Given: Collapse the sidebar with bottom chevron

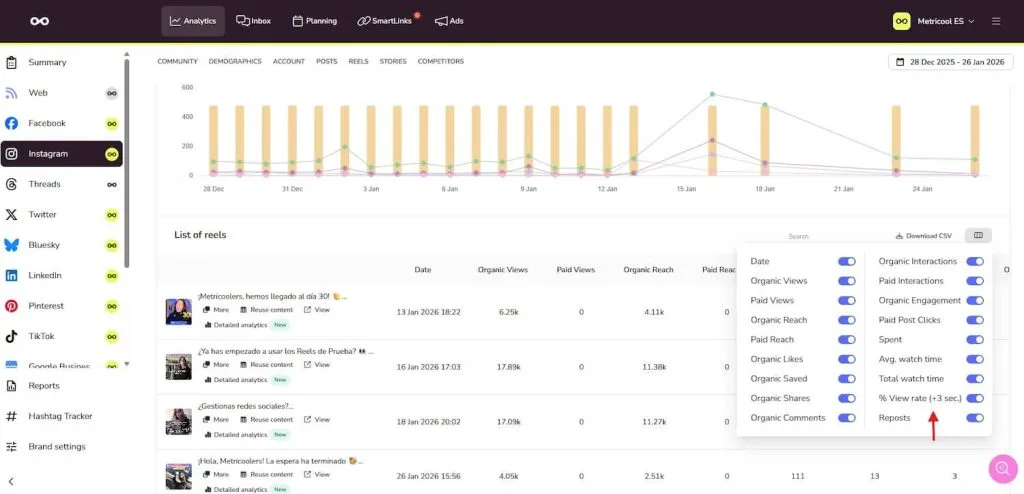Looking at the screenshot, I should [x=11, y=482].
